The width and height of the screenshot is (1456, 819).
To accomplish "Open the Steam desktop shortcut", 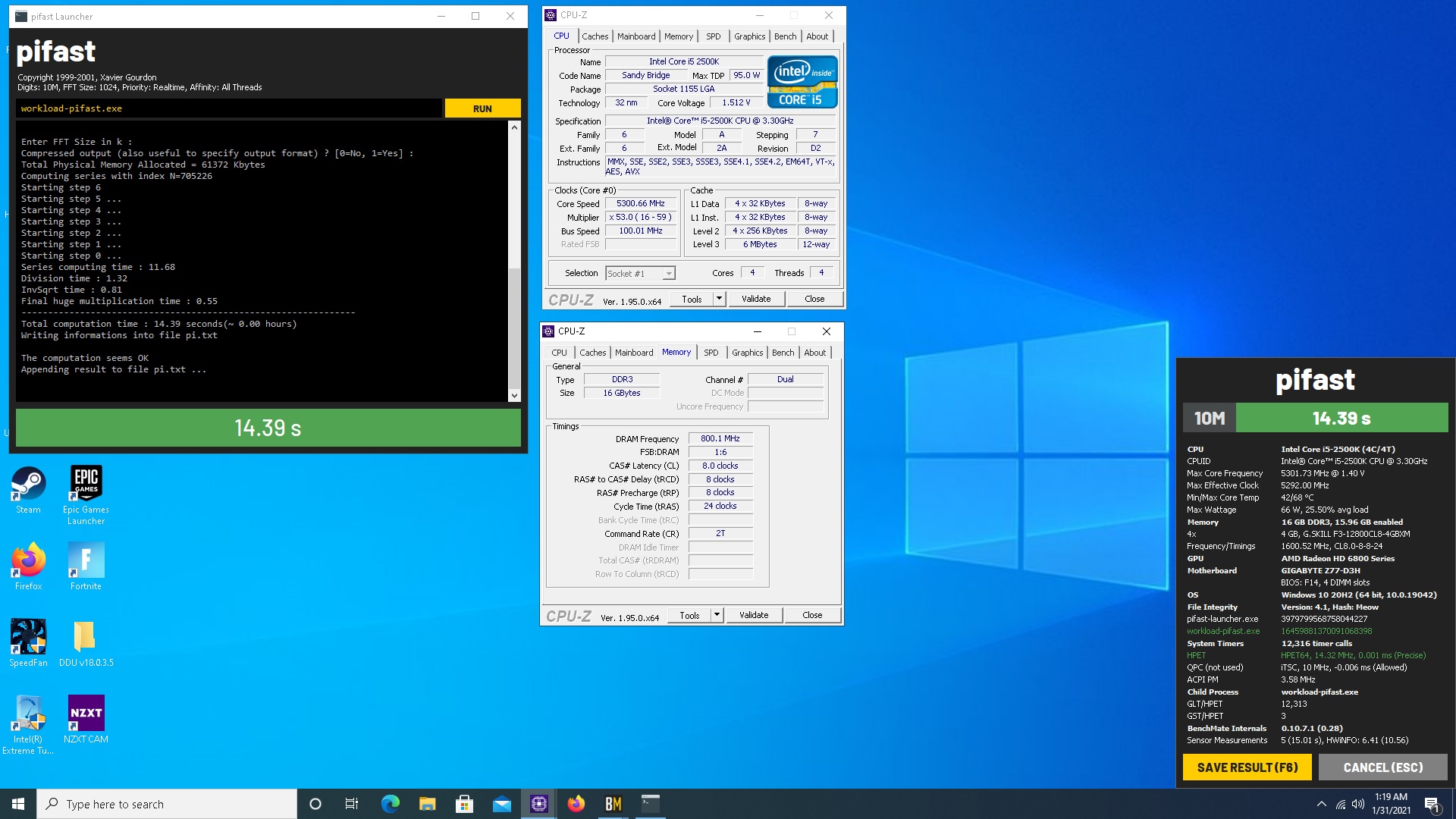I will 28,491.
